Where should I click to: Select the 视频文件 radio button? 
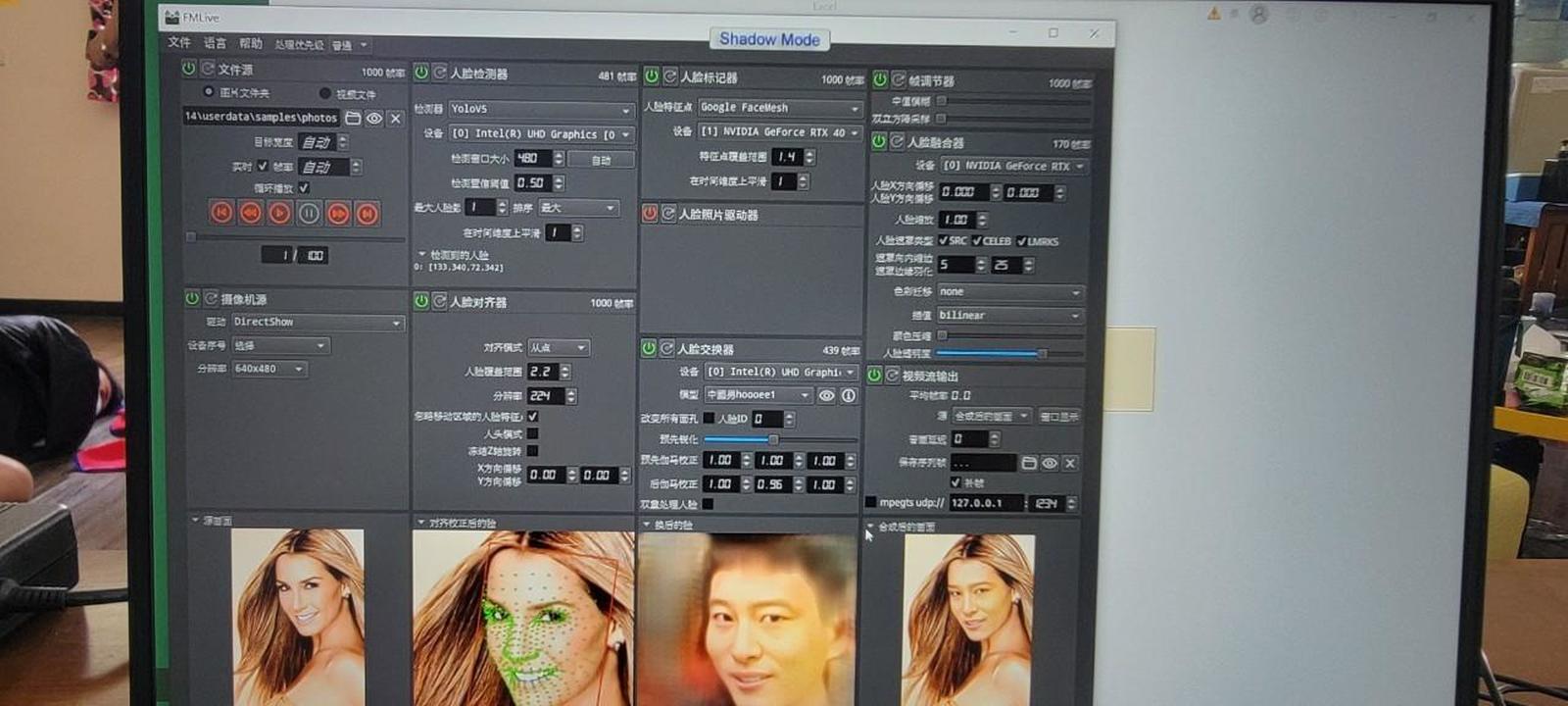point(324,94)
